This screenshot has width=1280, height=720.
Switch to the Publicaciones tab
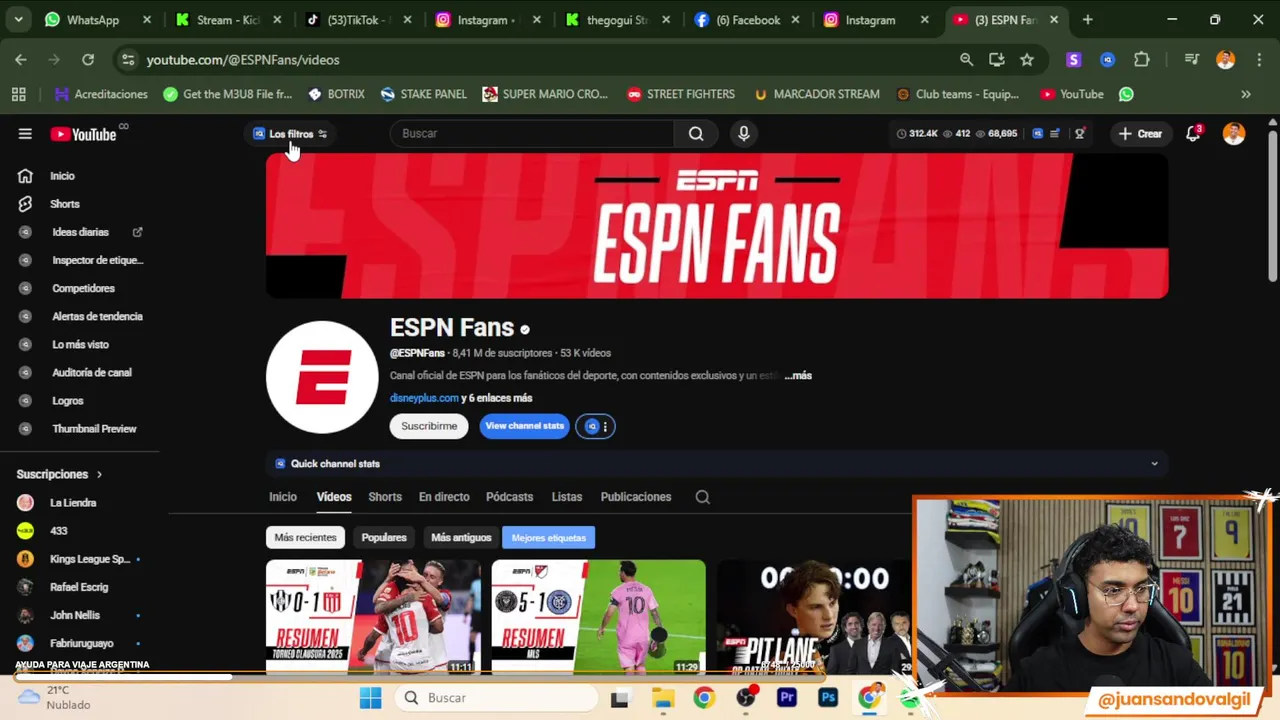click(636, 497)
